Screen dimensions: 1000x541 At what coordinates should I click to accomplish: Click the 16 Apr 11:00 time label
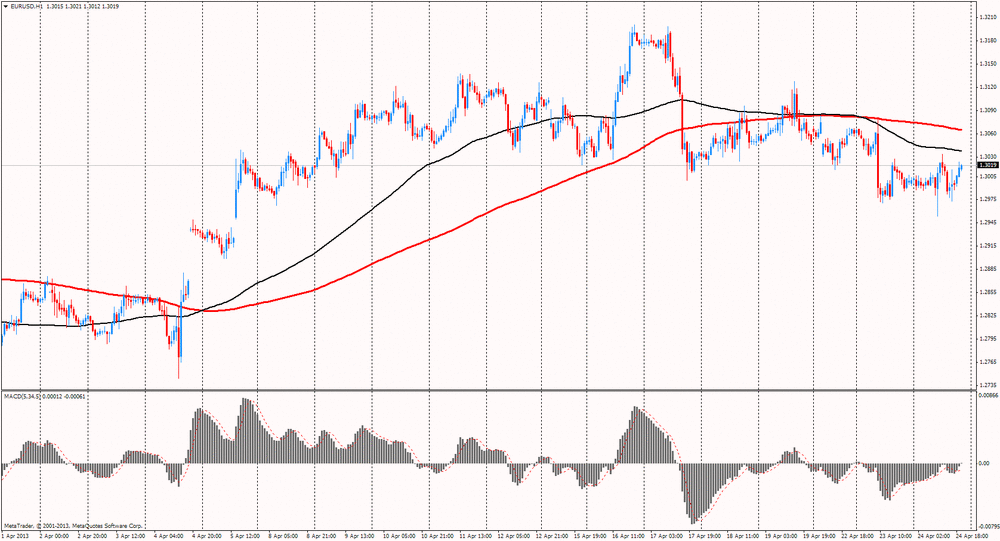[628, 536]
